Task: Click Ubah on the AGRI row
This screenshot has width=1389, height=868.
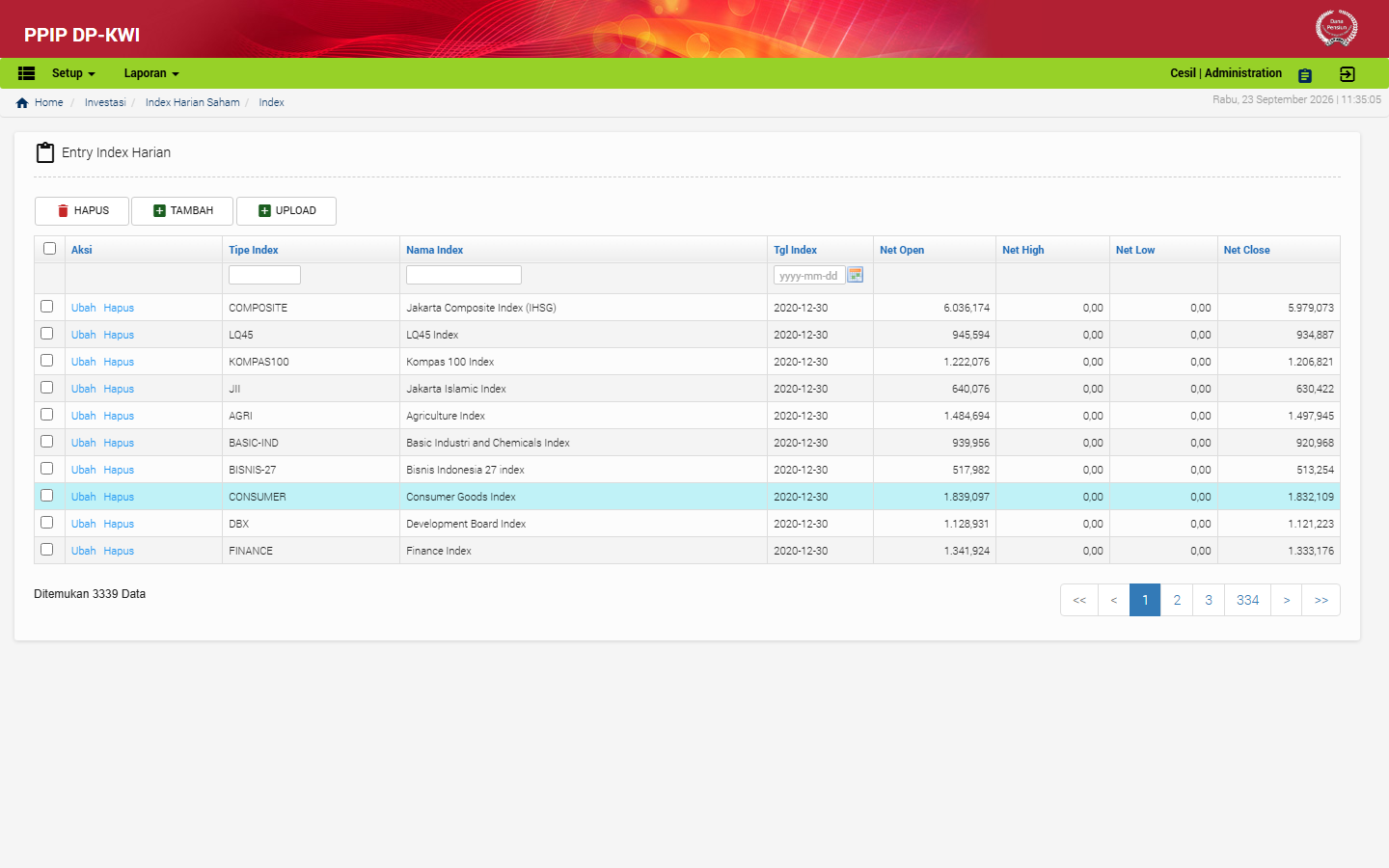Action: (83, 416)
